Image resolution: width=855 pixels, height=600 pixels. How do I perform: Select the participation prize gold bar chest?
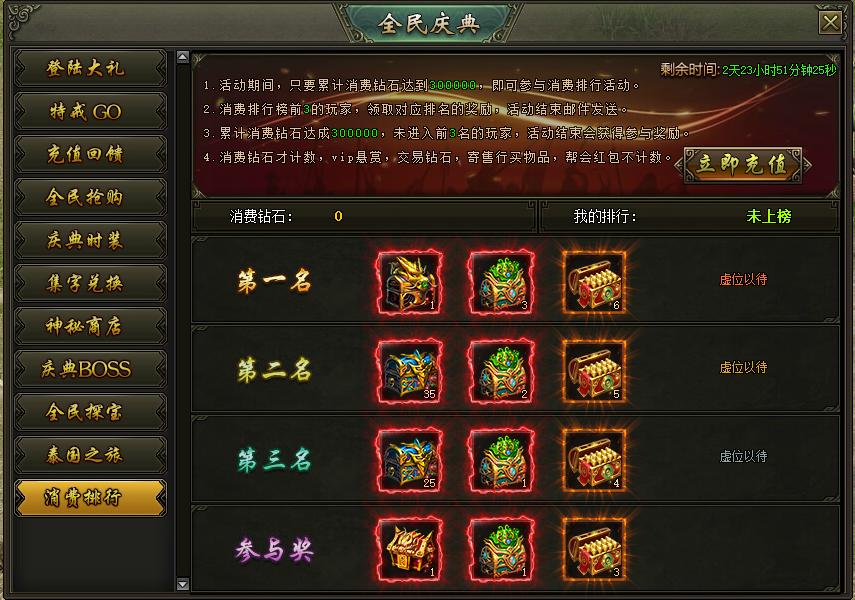click(x=594, y=549)
